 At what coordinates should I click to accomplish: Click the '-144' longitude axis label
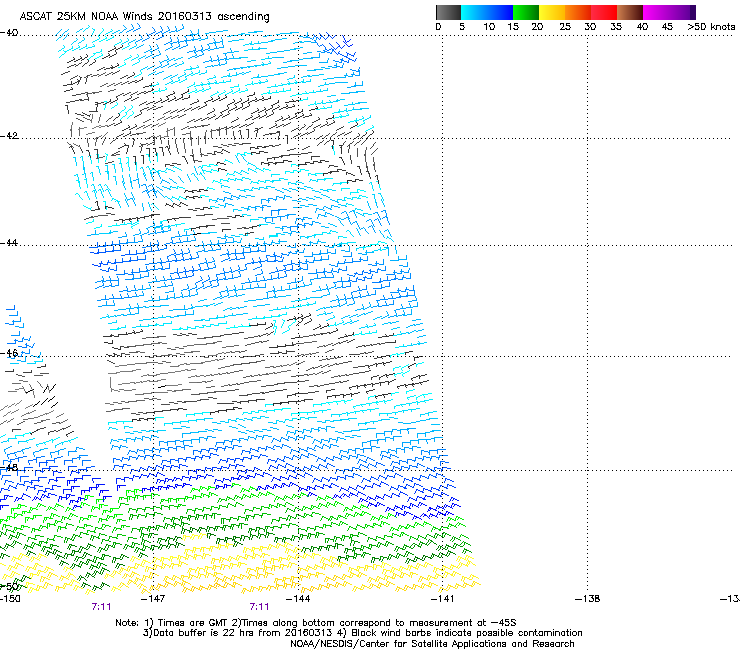coord(298,599)
